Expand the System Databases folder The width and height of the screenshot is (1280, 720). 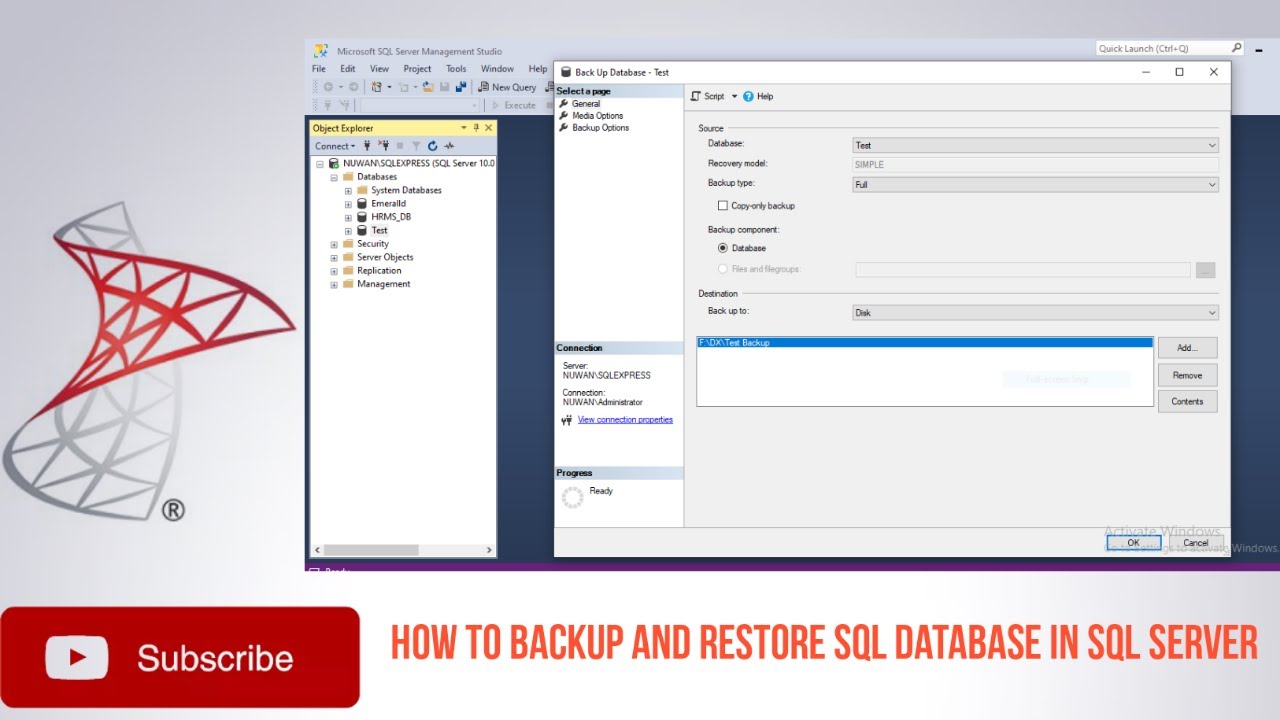point(348,190)
